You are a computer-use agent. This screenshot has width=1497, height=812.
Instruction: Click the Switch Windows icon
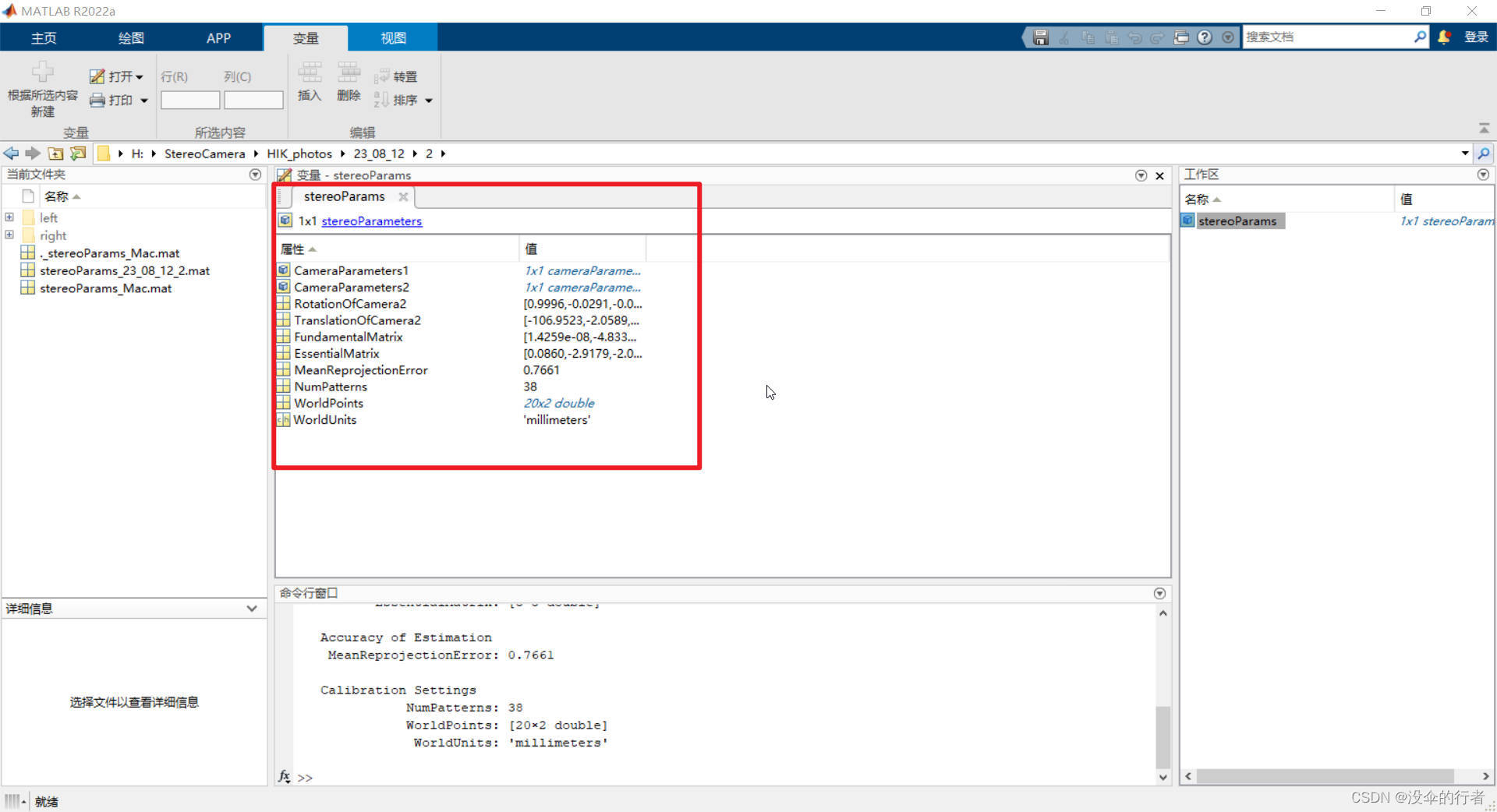(x=1181, y=37)
